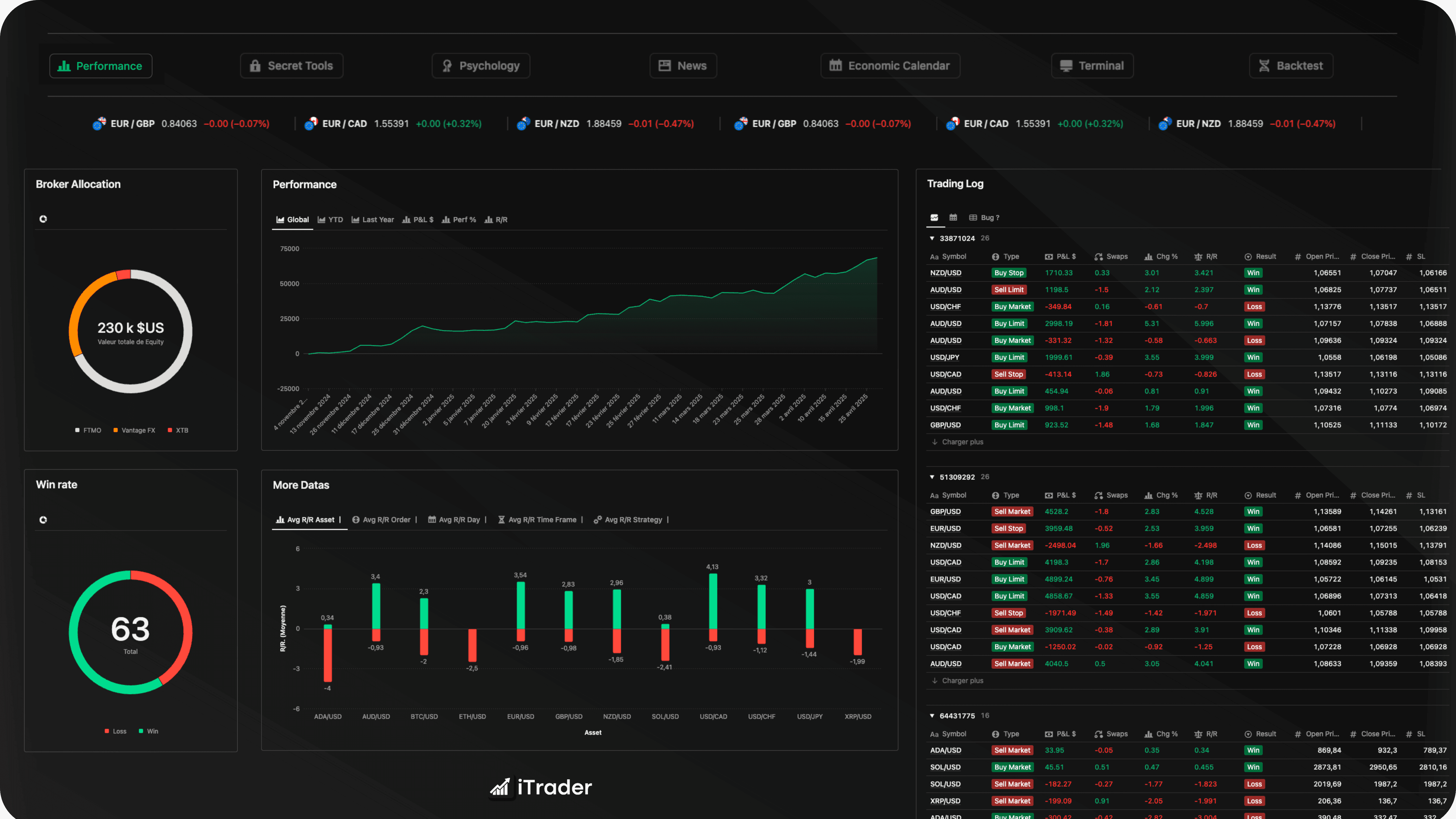Collapse the 64431775 account group
The image size is (1456, 819).
932,716
